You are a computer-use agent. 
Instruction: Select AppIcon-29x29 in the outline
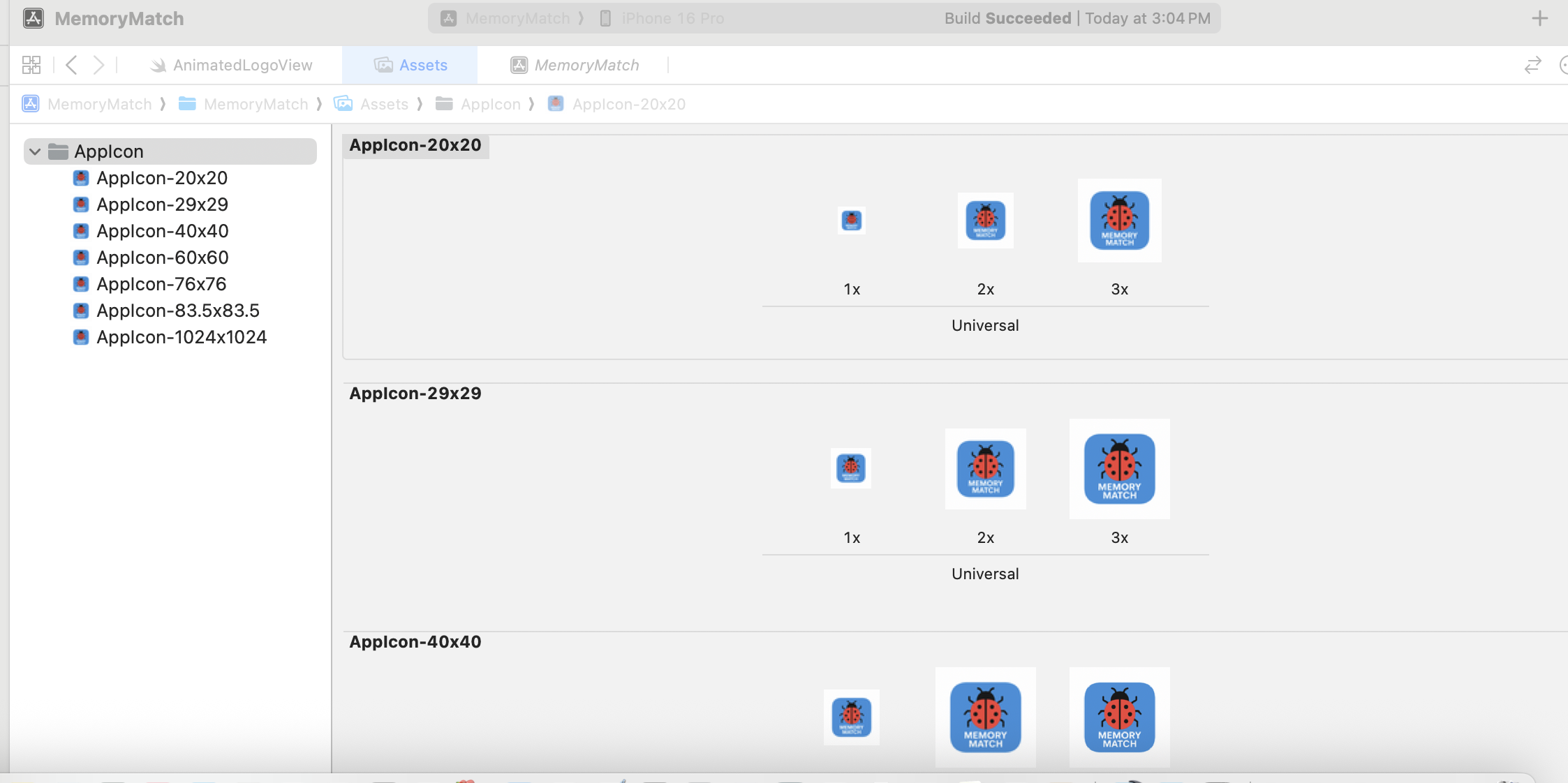(x=162, y=204)
